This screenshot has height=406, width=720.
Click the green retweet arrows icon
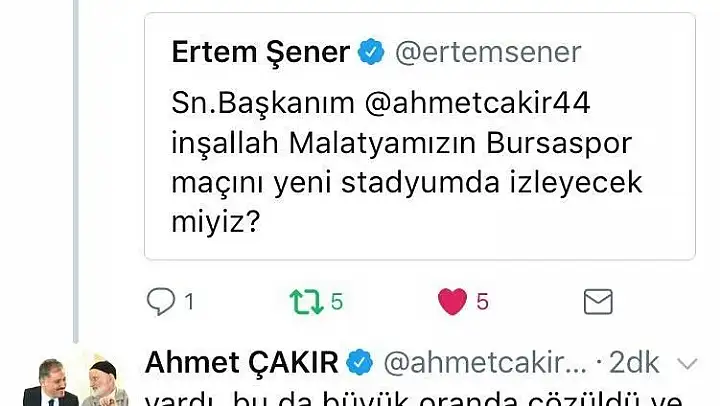click(x=306, y=302)
